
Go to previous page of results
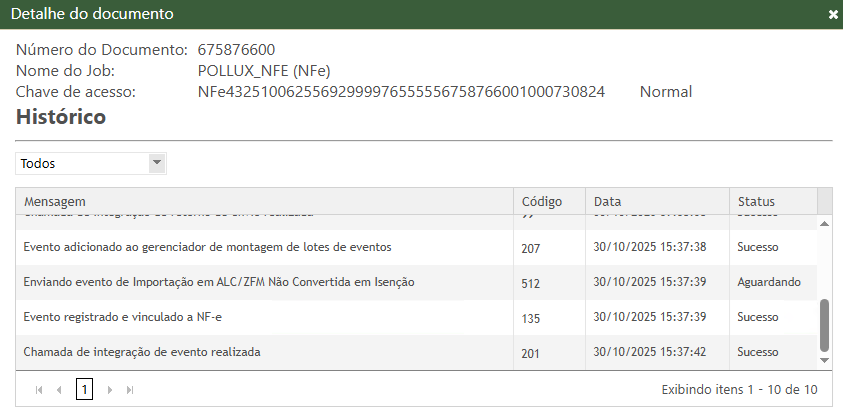[59, 390]
